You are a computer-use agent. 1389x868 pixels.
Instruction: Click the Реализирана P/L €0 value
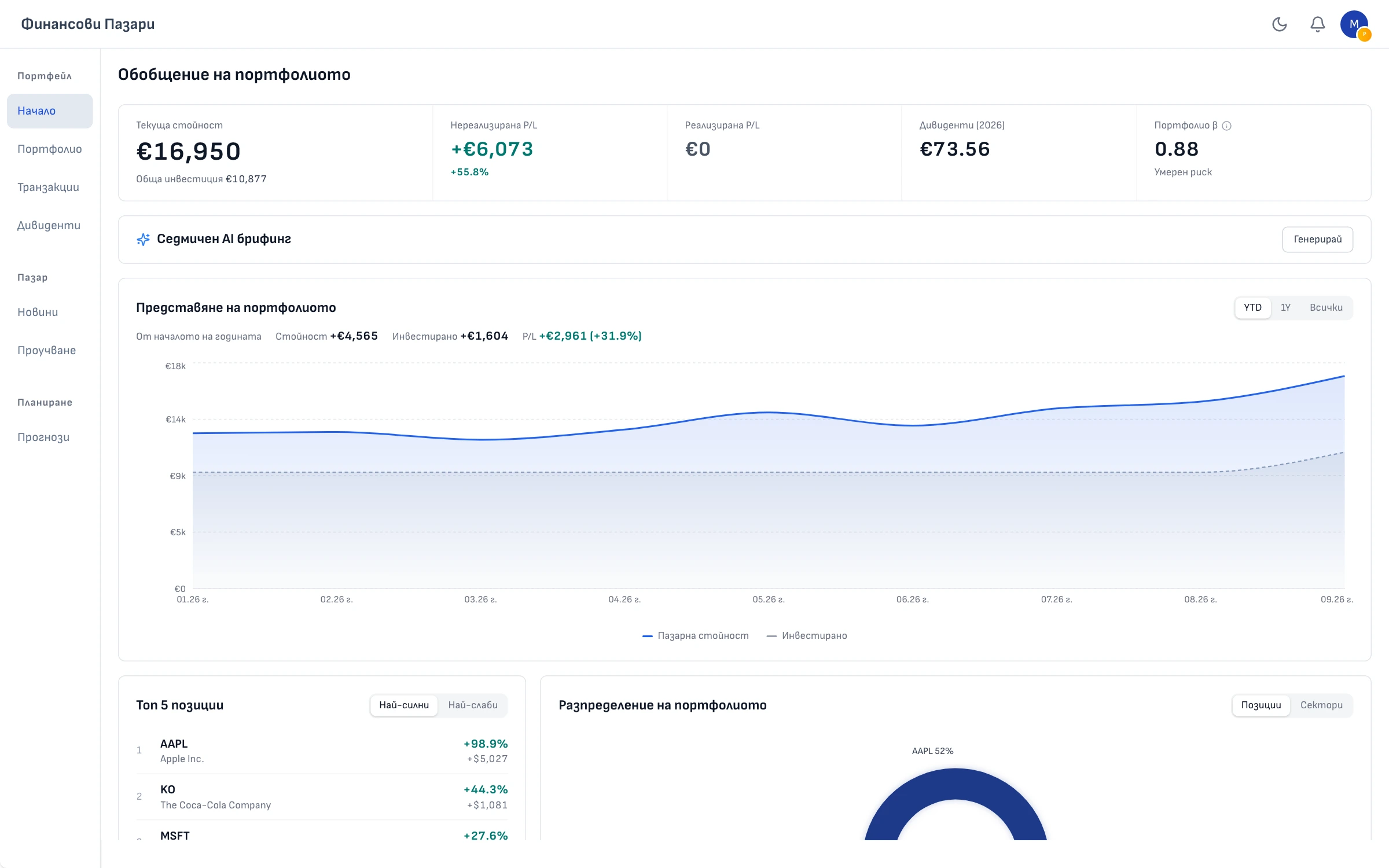(697, 149)
